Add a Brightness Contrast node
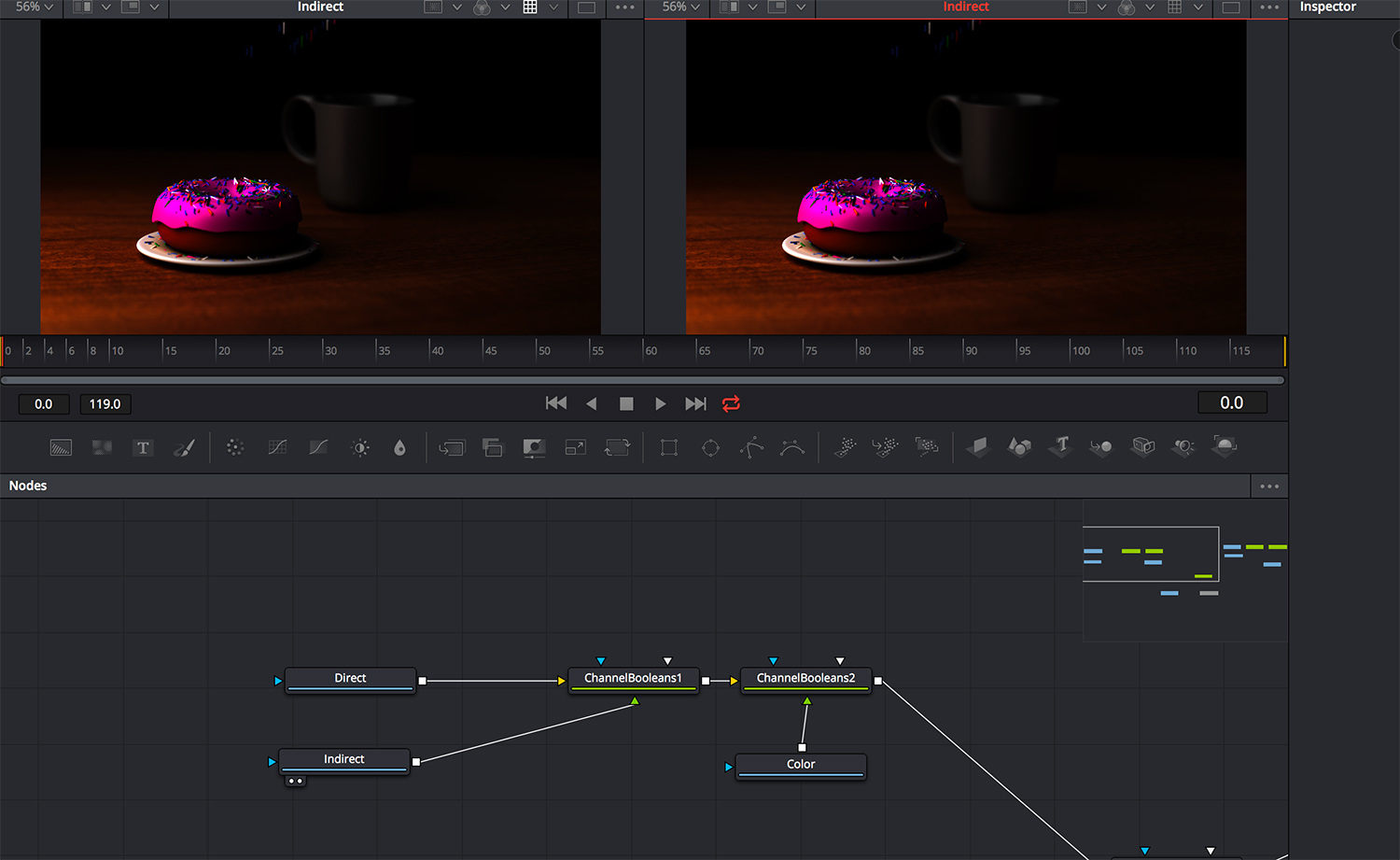 (x=360, y=448)
